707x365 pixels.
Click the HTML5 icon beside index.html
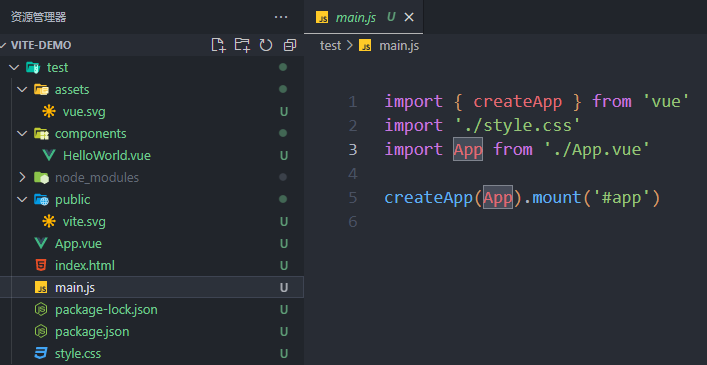[41, 265]
